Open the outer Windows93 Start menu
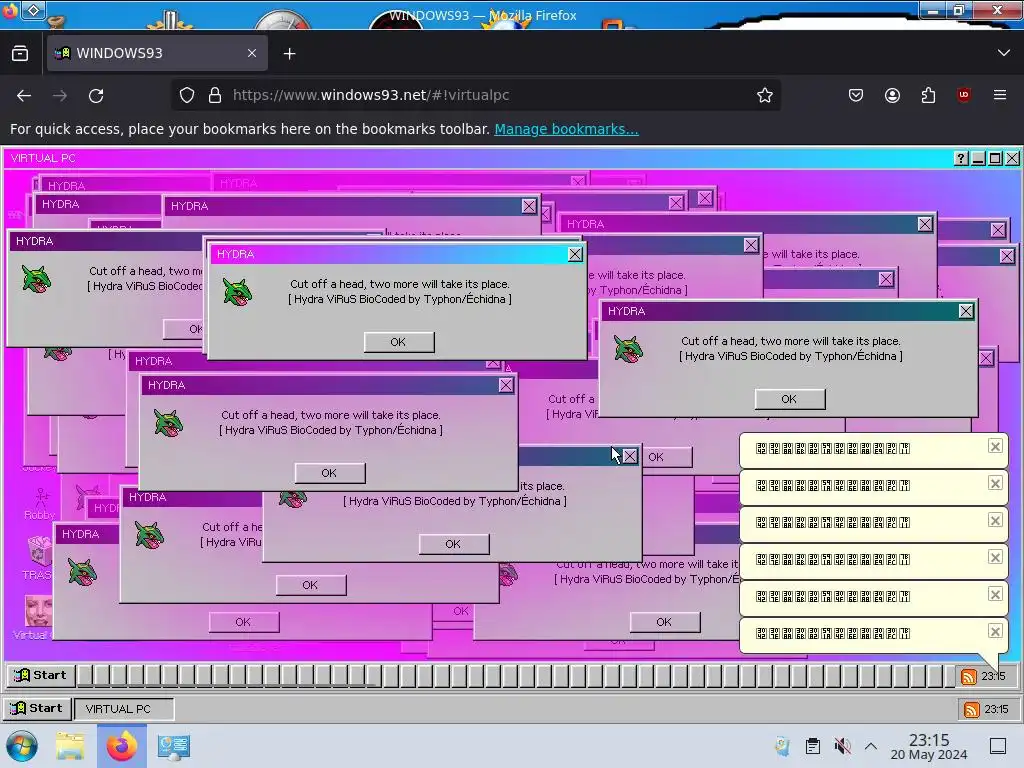The width and height of the screenshot is (1024, 768). 37,709
